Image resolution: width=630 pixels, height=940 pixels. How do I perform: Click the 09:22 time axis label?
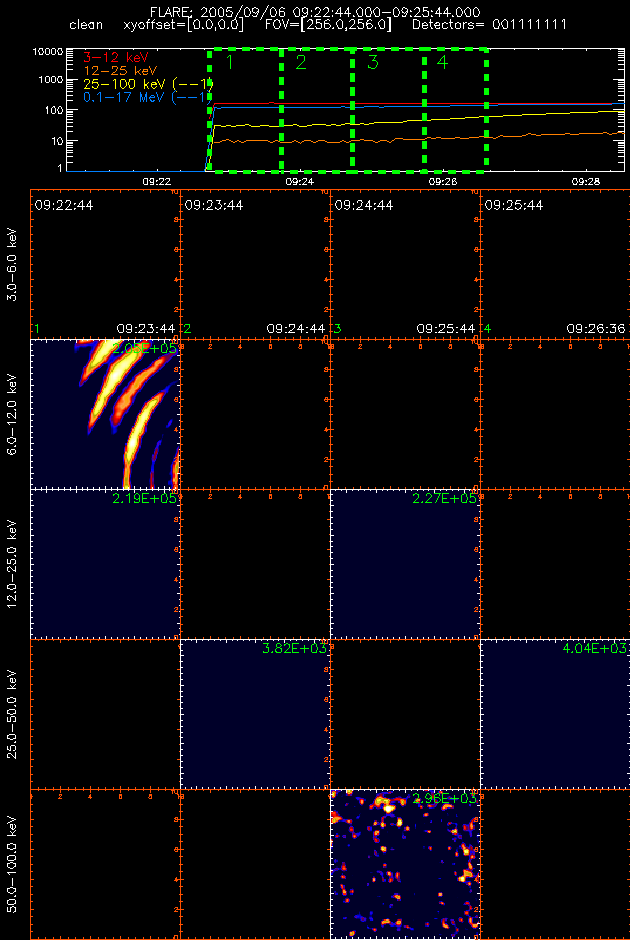point(157,180)
